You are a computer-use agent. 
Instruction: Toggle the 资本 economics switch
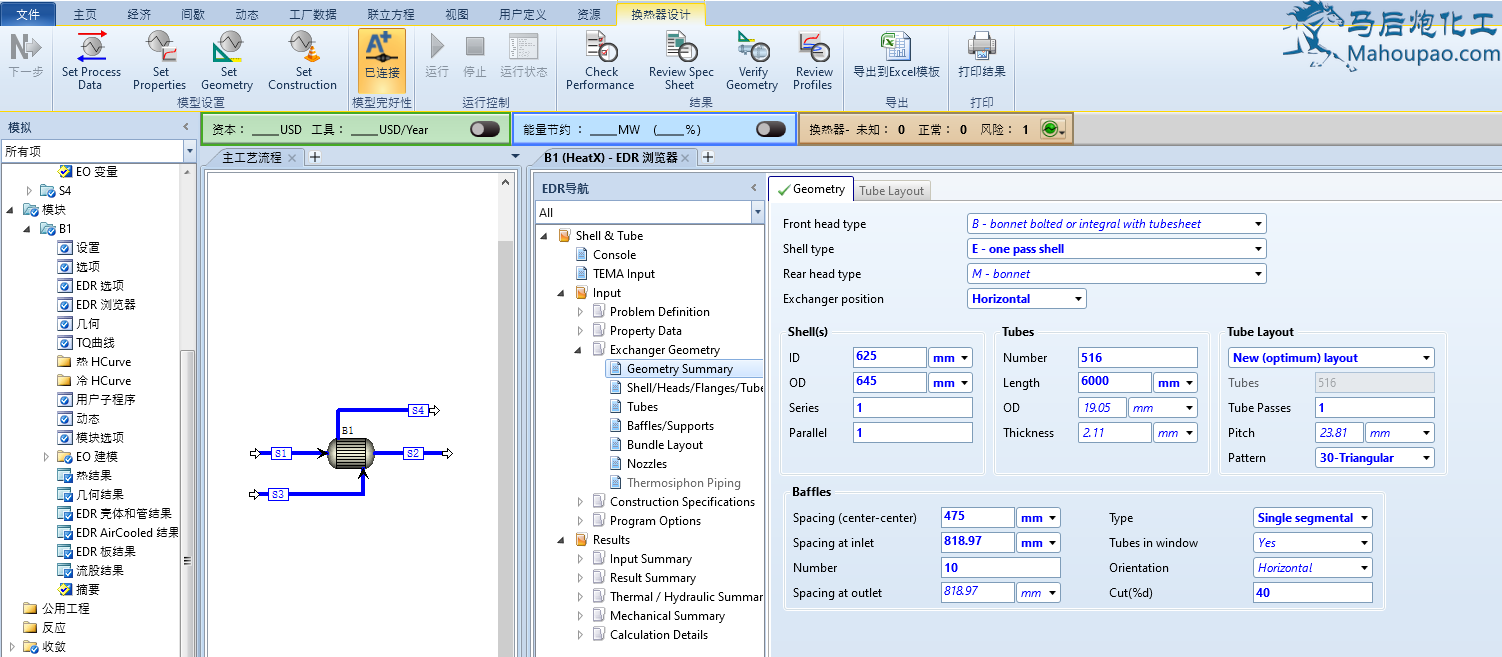click(485, 129)
